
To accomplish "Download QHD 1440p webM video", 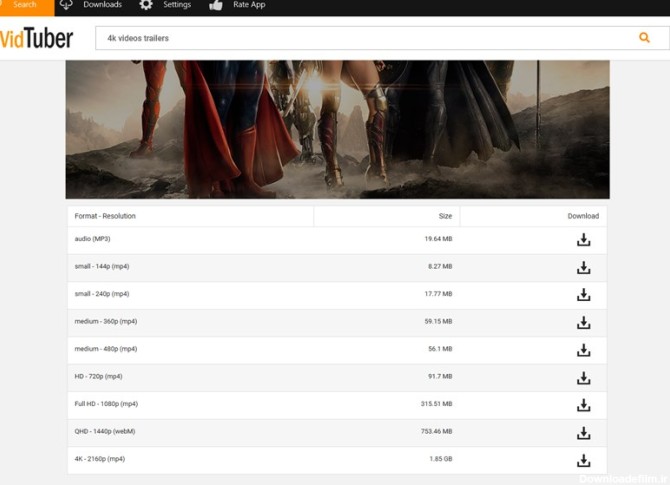I will [x=583, y=433].
